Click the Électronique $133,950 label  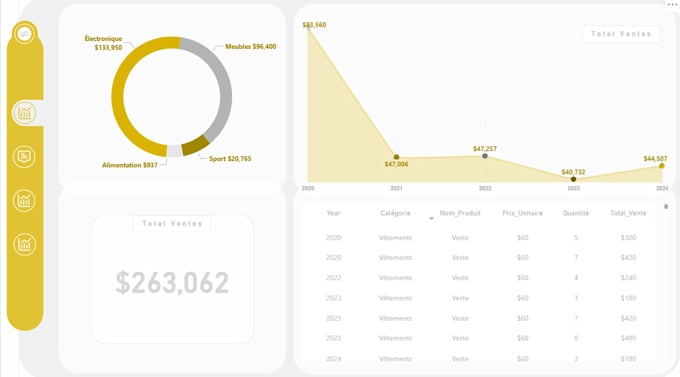tap(103, 43)
